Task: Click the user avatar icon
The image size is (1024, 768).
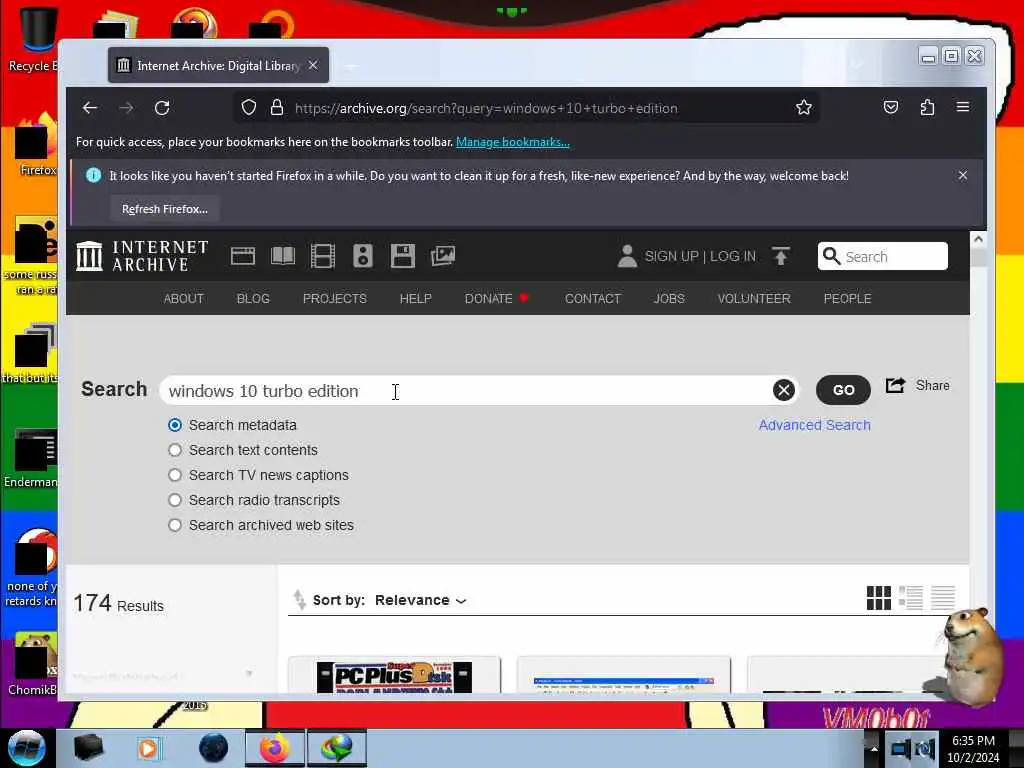Action: click(x=627, y=256)
